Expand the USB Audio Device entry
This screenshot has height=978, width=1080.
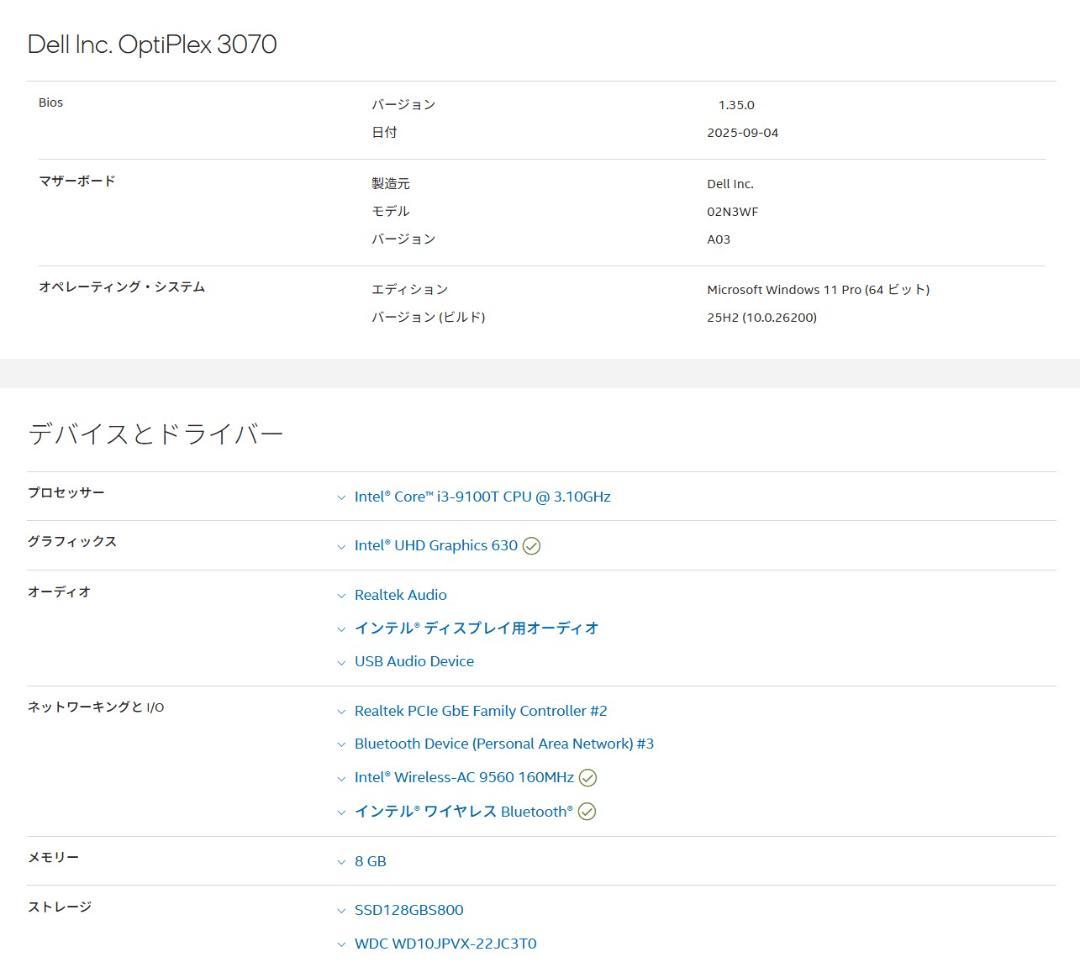pyautogui.click(x=342, y=661)
